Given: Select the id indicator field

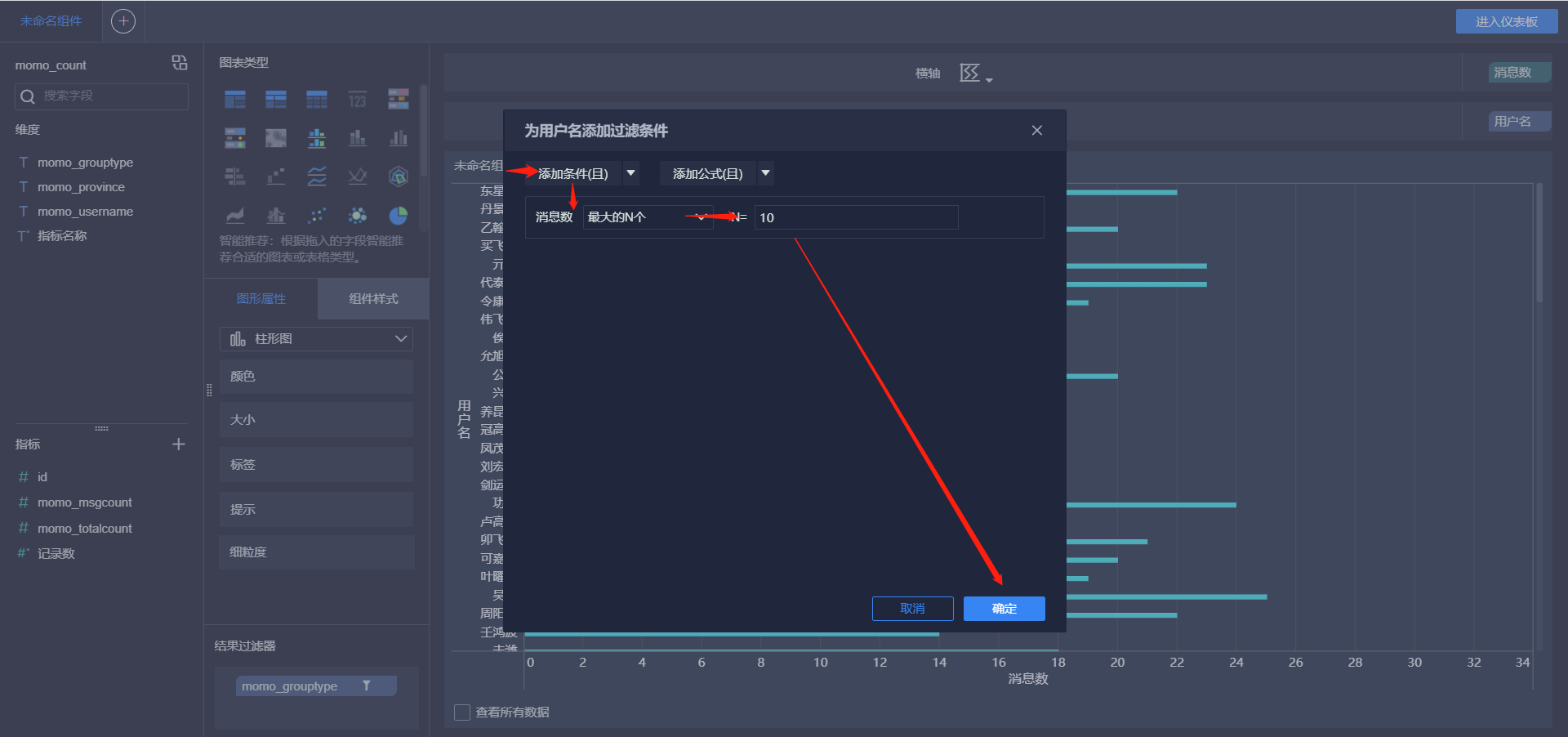Looking at the screenshot, I should 42,477.
